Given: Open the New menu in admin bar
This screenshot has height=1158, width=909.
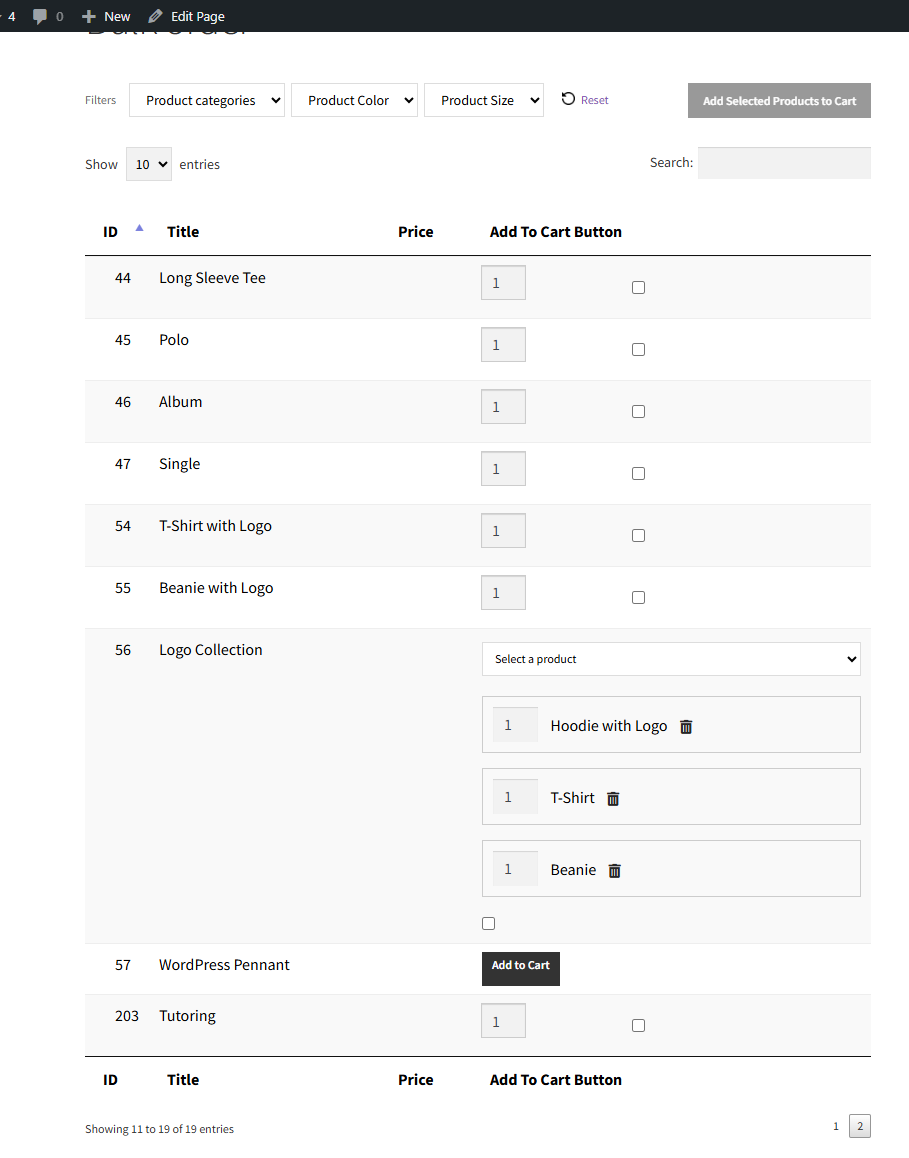Looking at the screenshot, I should click(x=105, y=15).
